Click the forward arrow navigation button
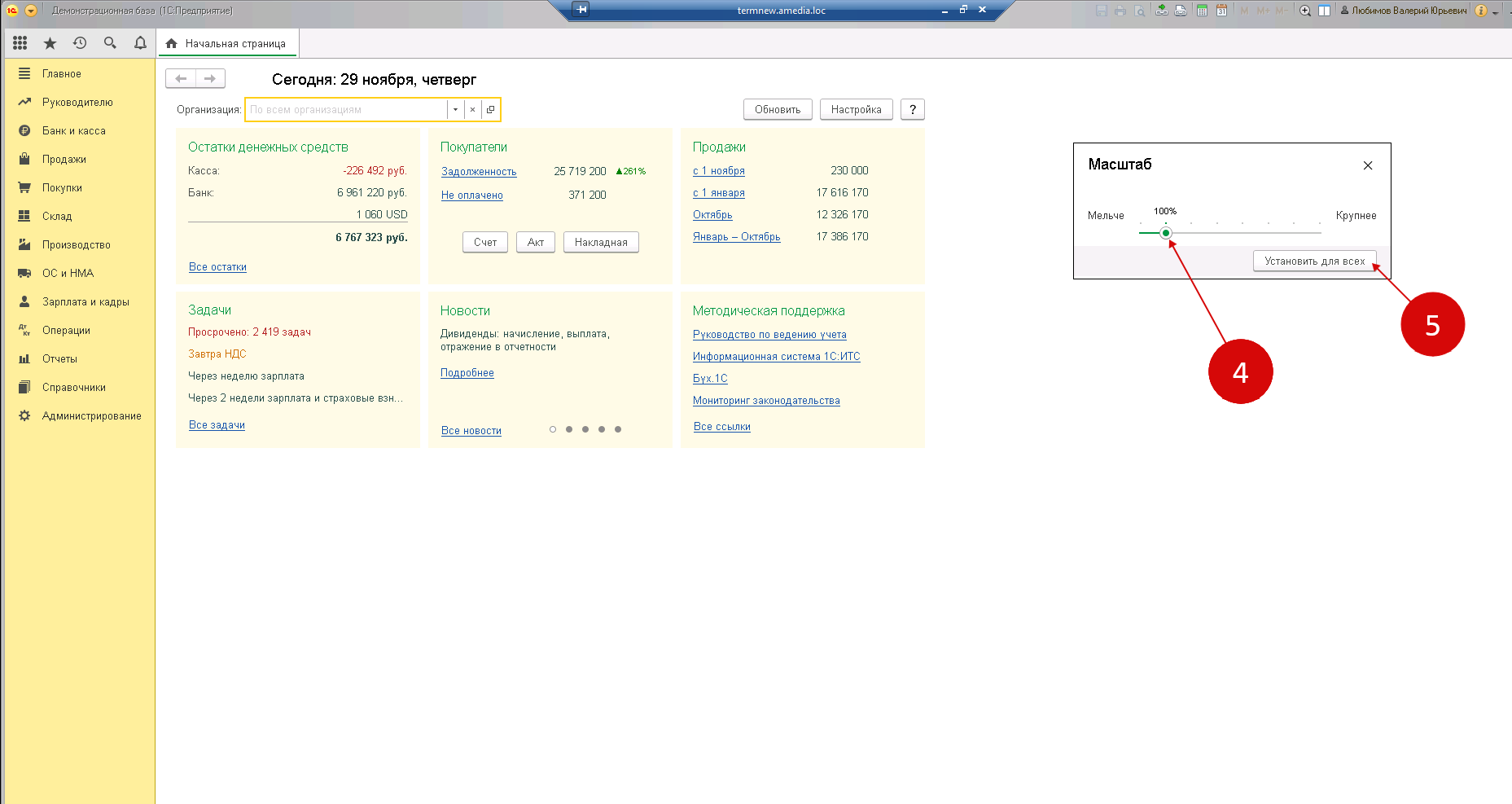This screenshot has height=804, width=1512. click(x=210, y=78)
